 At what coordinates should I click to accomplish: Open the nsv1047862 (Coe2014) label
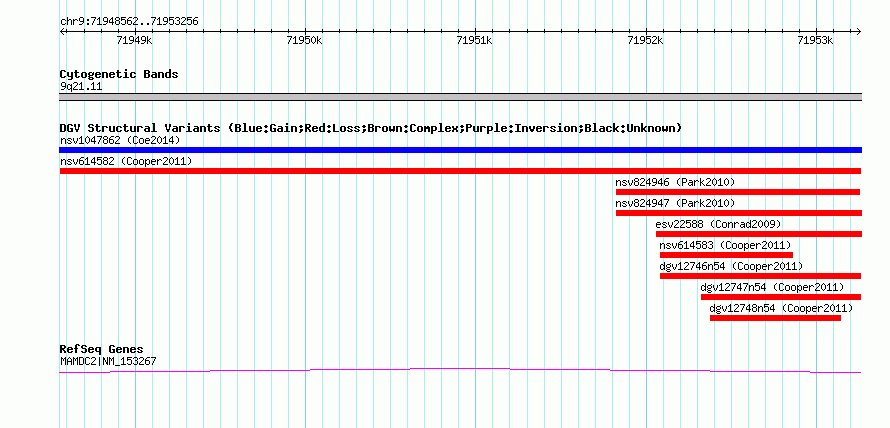(x=120, y=140)
